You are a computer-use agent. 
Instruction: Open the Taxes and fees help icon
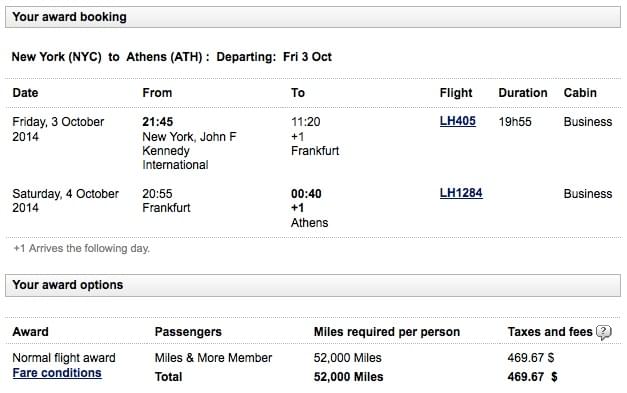coord(603,332)
